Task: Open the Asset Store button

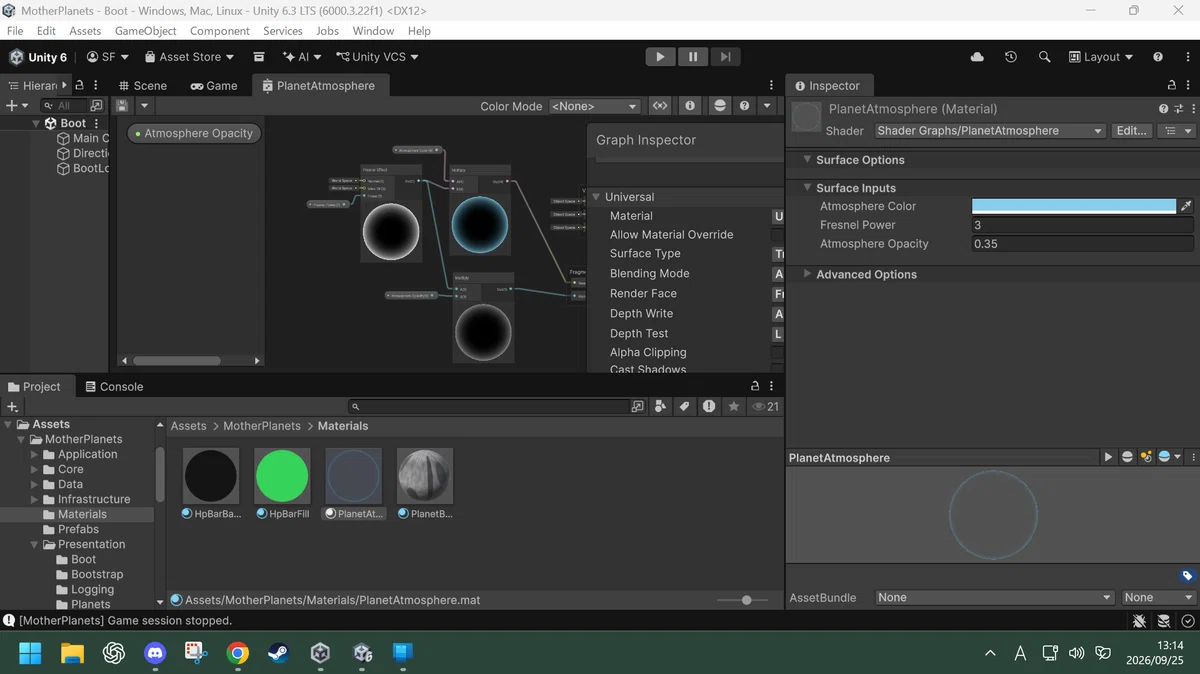Action: pos(189,57)
